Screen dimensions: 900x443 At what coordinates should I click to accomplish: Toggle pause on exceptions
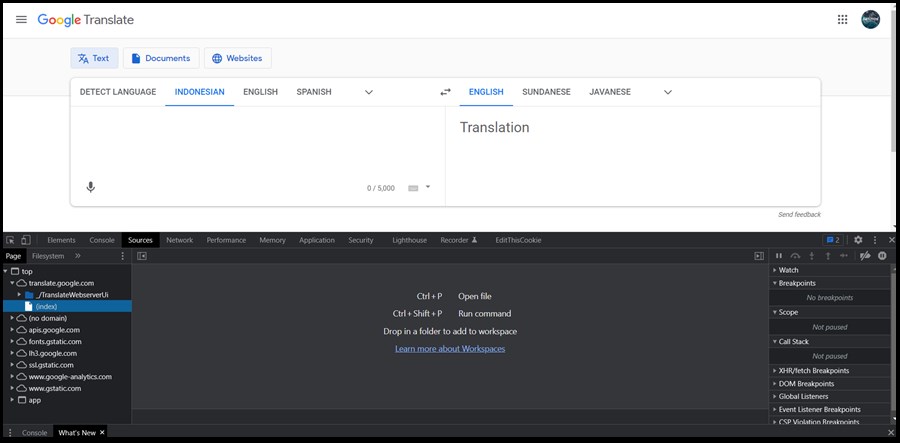click(882, 256)
